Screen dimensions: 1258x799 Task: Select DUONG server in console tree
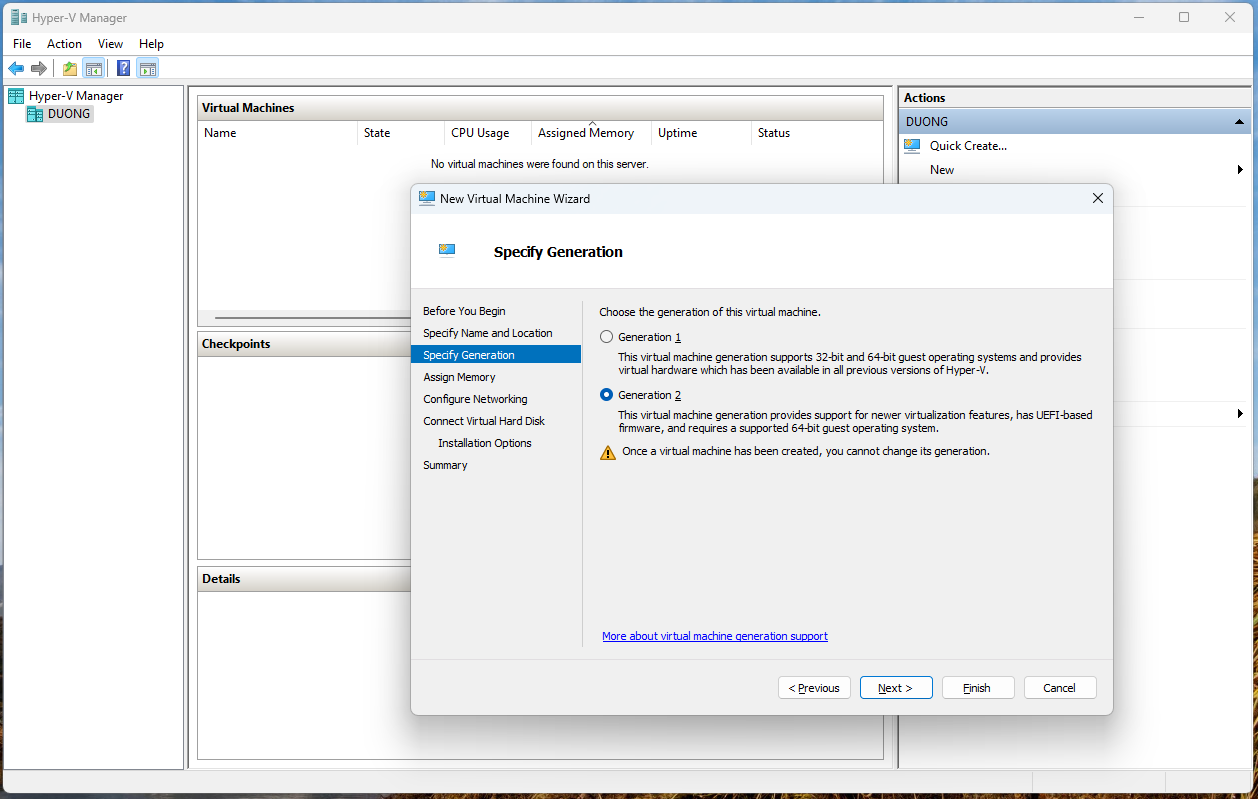[59, 114]
